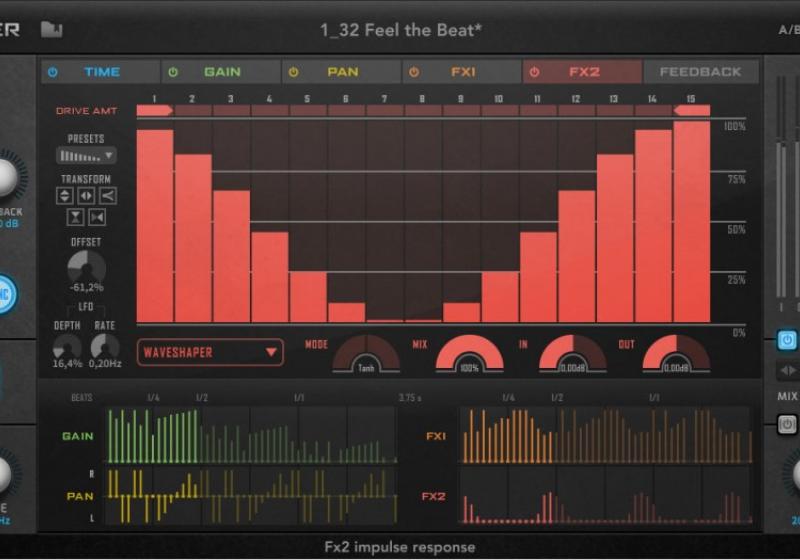
Task: Click the step 2 drive amount bar
Action: point(193,238)
